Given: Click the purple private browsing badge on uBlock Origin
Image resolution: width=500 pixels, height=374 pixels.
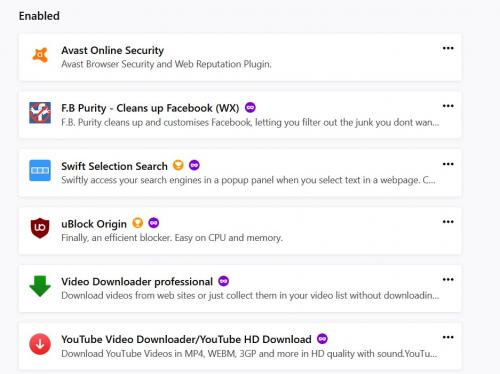Looking at the screenshot, I should tap(154, 223).
